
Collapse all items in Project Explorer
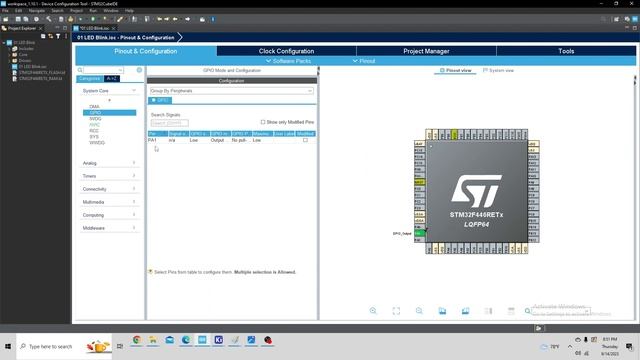click(43, 36)
